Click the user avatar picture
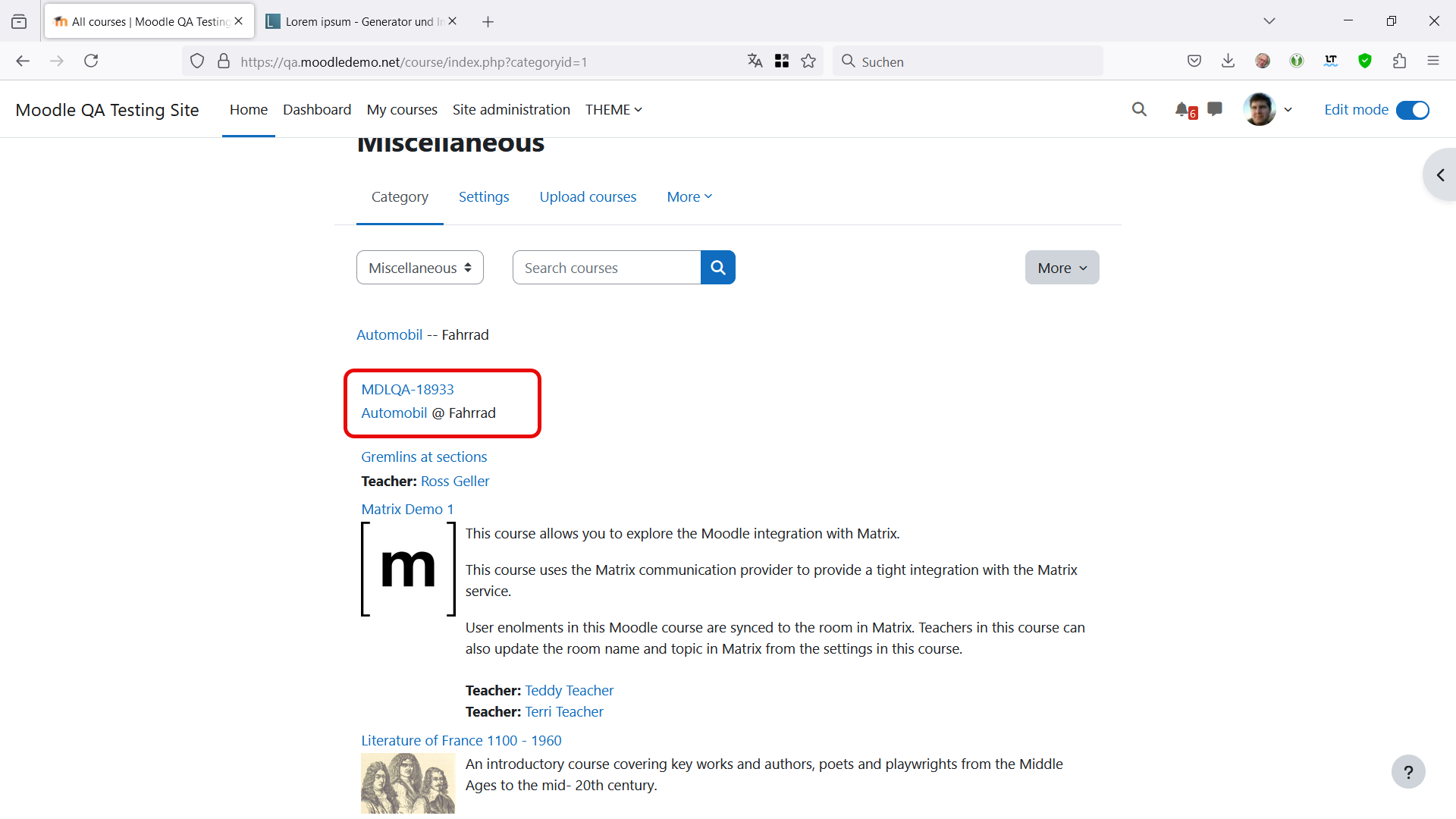Viewport: 1456px width, 819px height. [x=1260, y=110]
